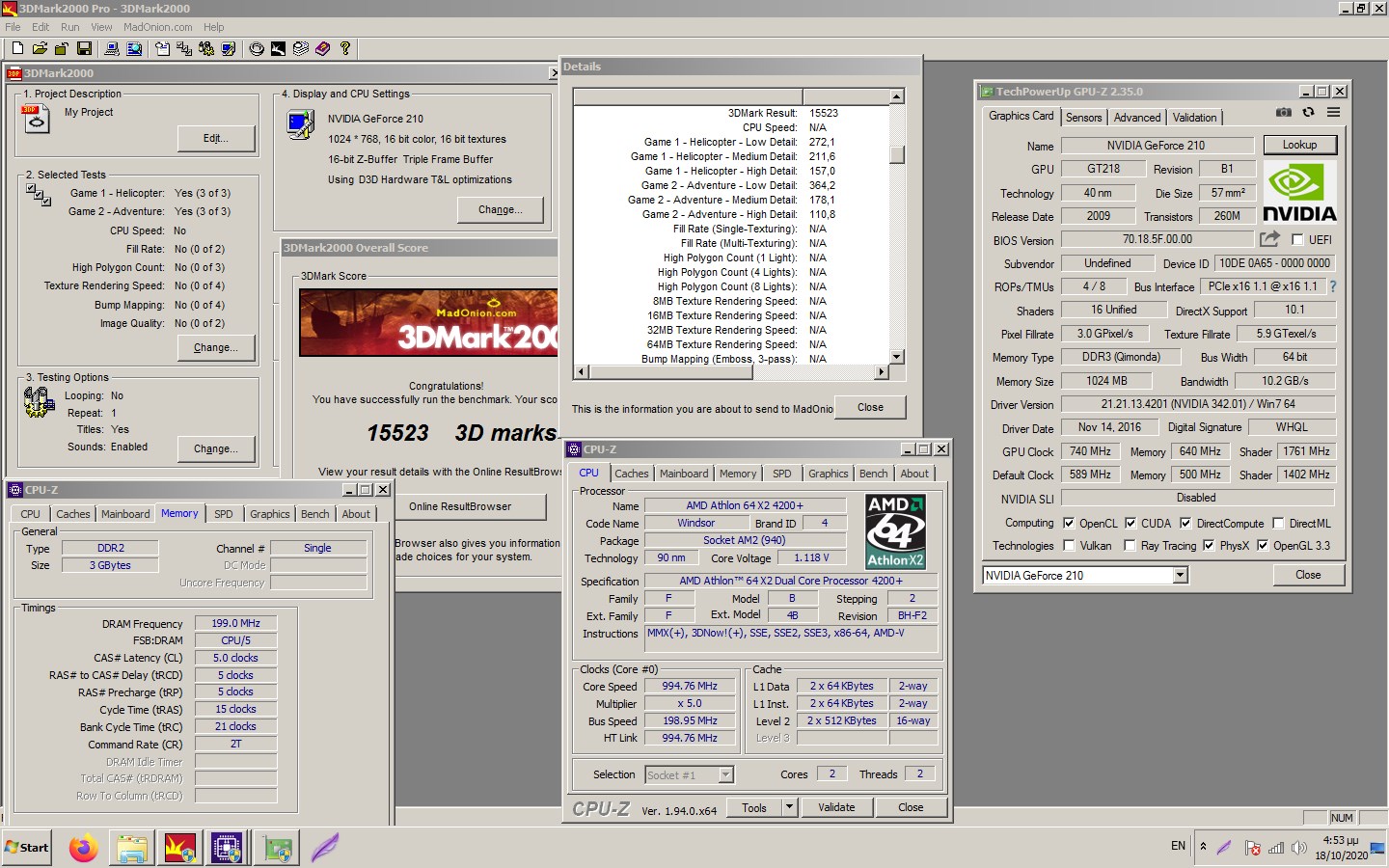Click the floppy disk Save toolbar icon
This screenshot has width=1389, height=868.
(x=84, y=48)
